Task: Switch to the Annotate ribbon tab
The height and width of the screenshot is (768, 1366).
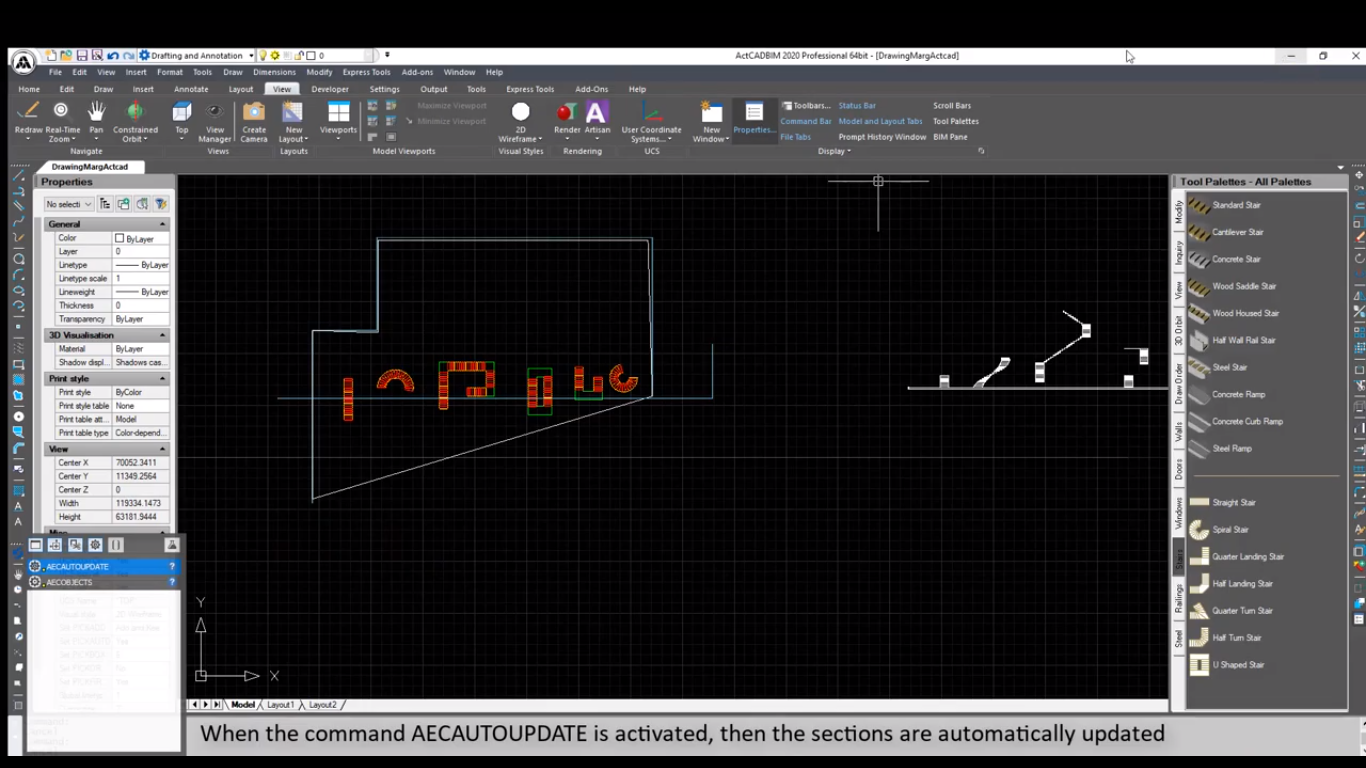Action: click(191, 89)
